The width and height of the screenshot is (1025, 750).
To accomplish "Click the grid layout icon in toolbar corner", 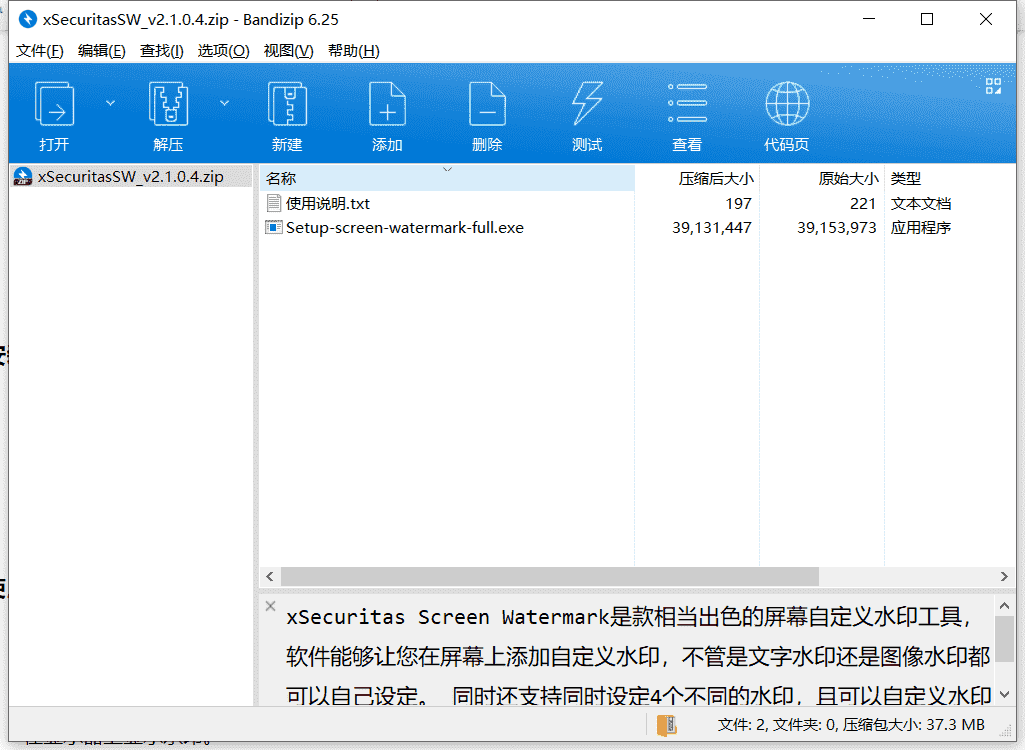I will [x=993, y=86].
